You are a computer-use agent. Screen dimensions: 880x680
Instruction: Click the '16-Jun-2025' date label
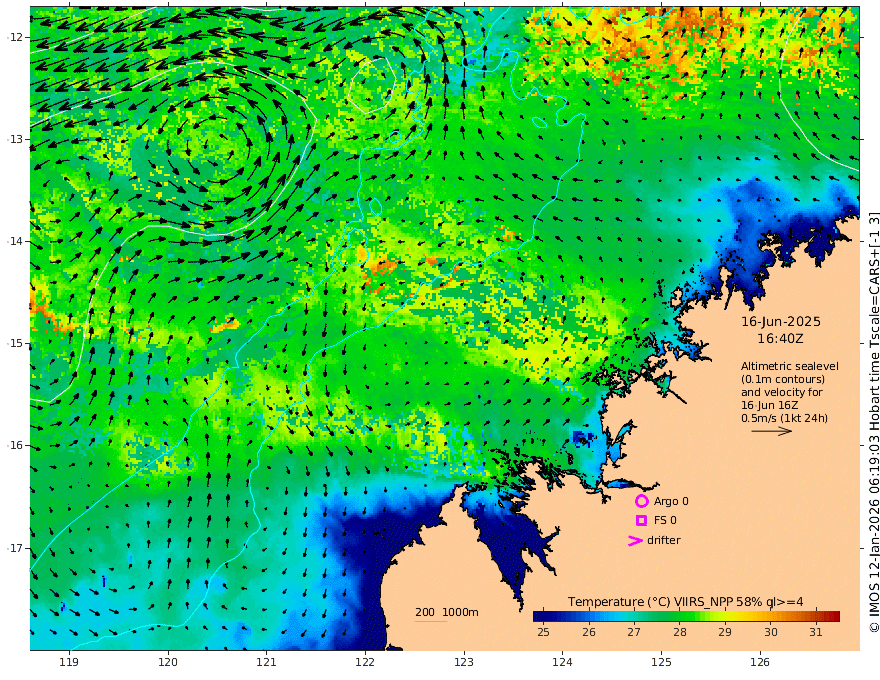tap(781, 322)
